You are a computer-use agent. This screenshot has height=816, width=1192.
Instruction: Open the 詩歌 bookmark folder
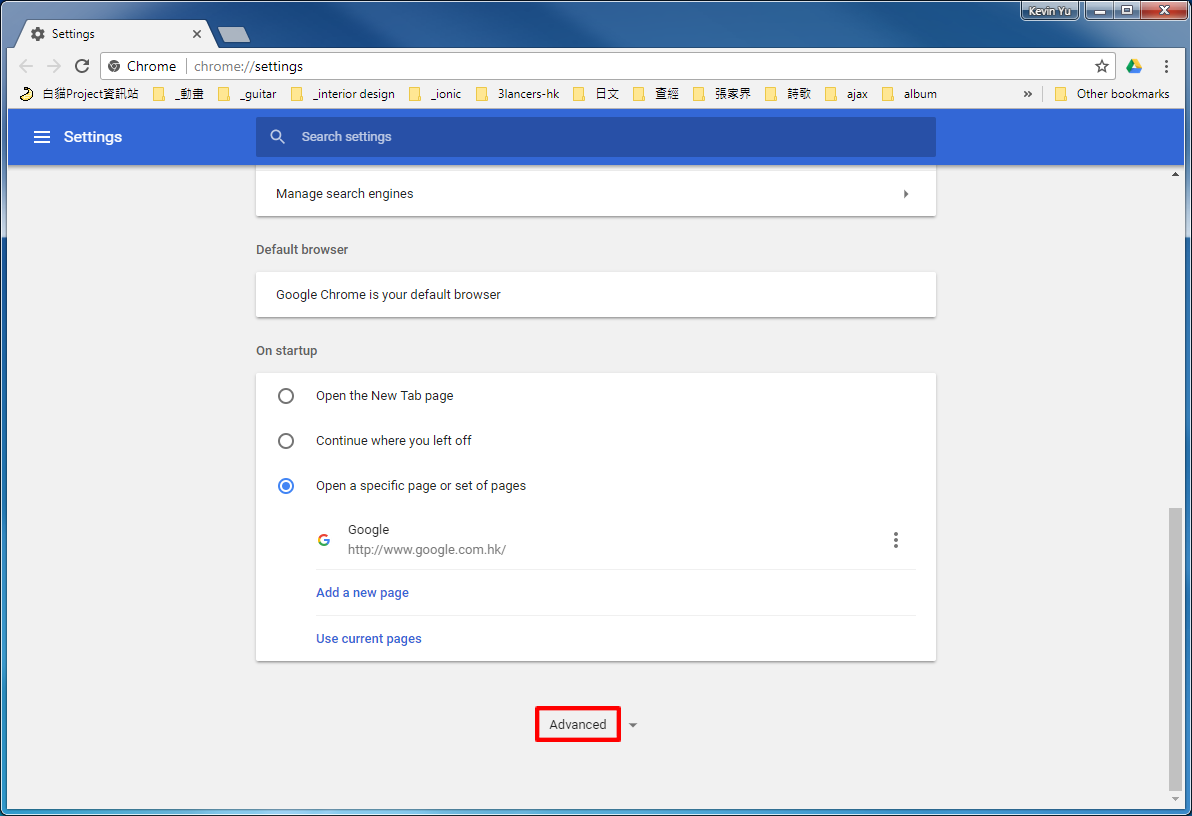tap(788, 94)
